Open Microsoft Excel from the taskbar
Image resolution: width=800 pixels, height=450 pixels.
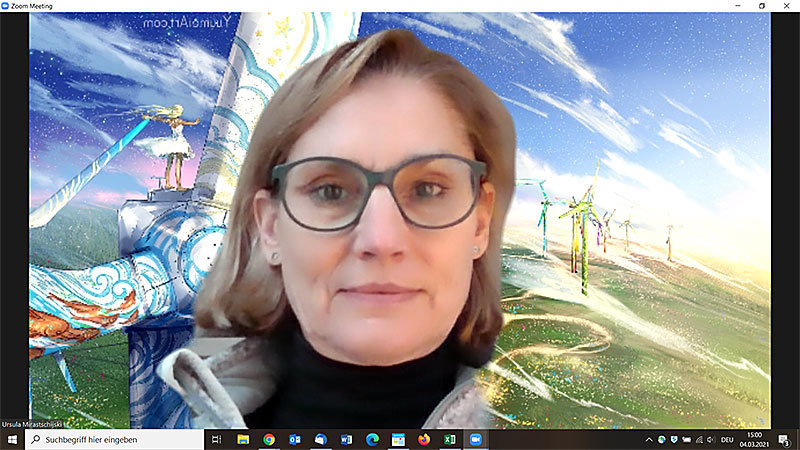449,439
